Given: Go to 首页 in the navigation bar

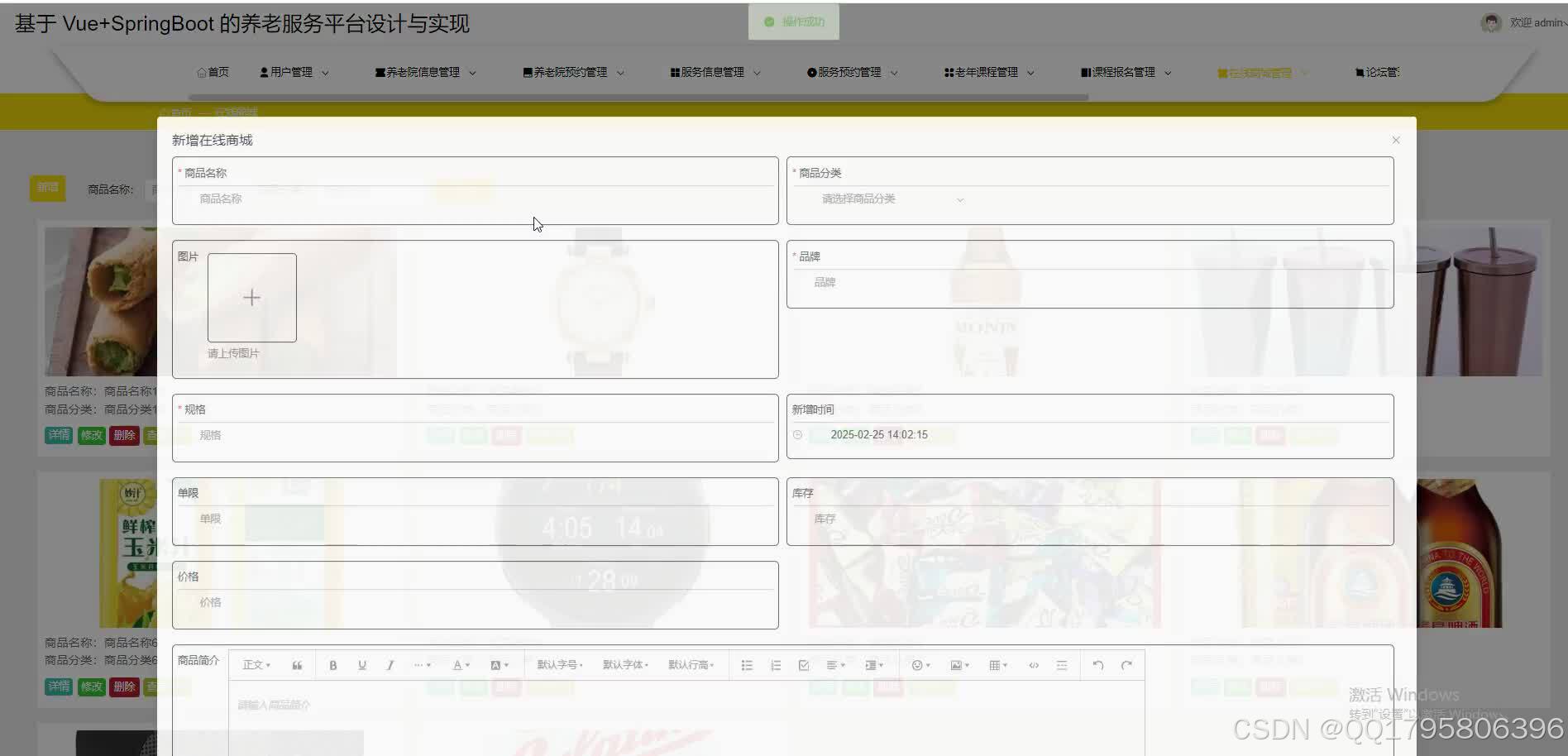Looking at the screenshot, I should [213, 73].
